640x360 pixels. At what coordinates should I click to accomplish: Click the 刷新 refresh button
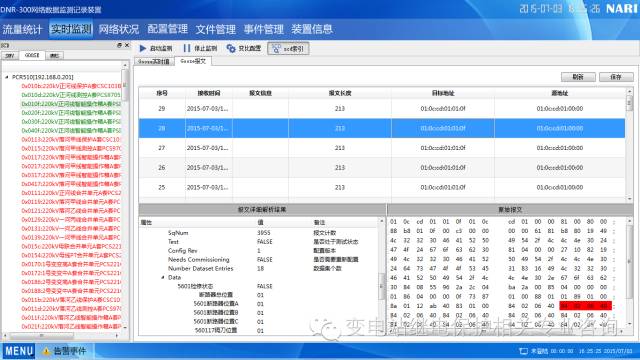point(578,77)
